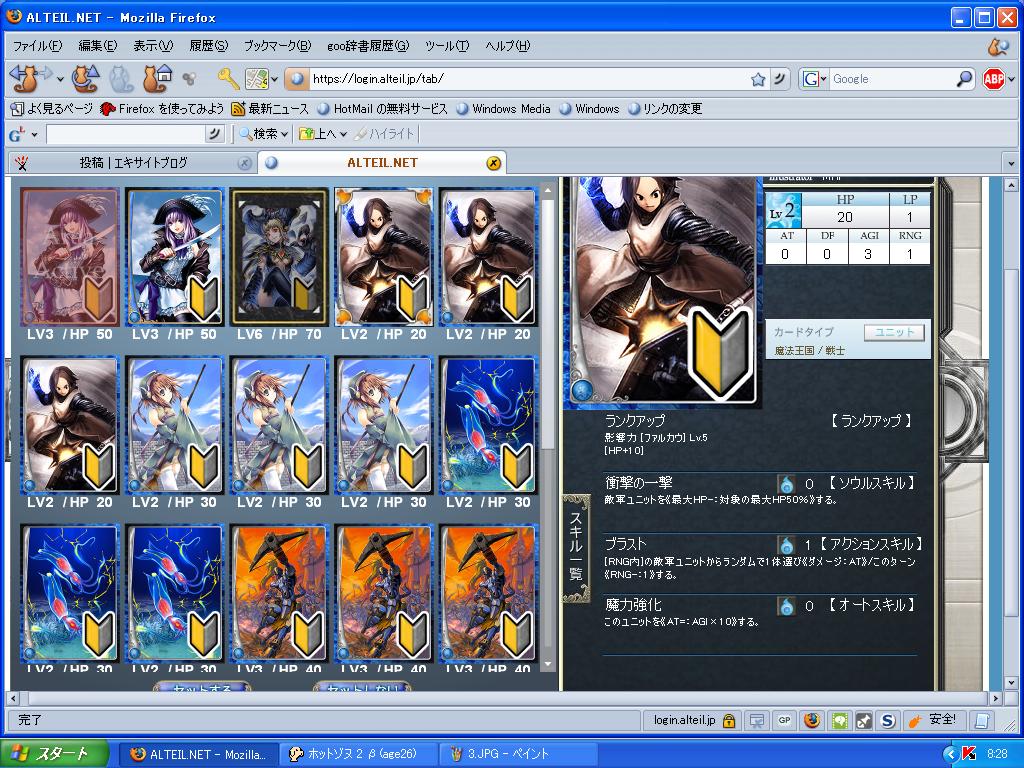The width and height of the screenshot is (1024, 768).
Task: Click the monitor icon in status bar
Action: pyautogui.click(x=757, y=720)
